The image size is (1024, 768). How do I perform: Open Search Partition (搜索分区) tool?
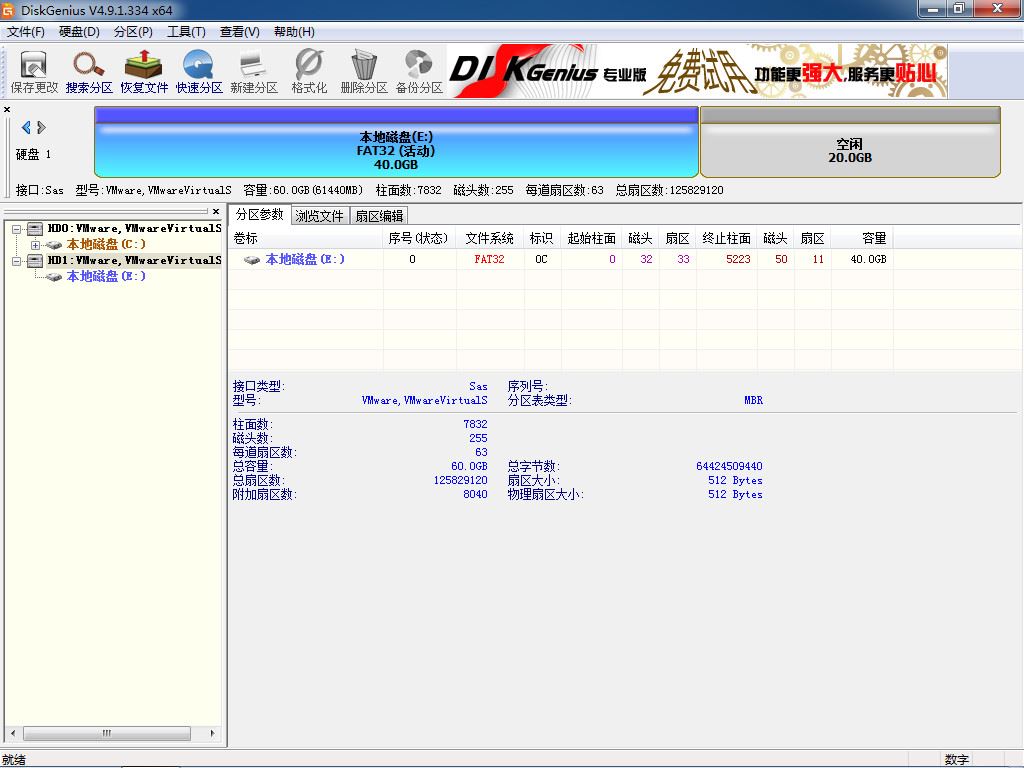89,72
